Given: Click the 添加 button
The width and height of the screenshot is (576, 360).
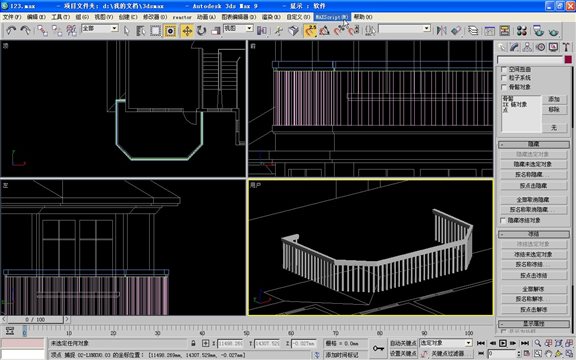Looking at the screenshot, I should click(x=554, y=99).
